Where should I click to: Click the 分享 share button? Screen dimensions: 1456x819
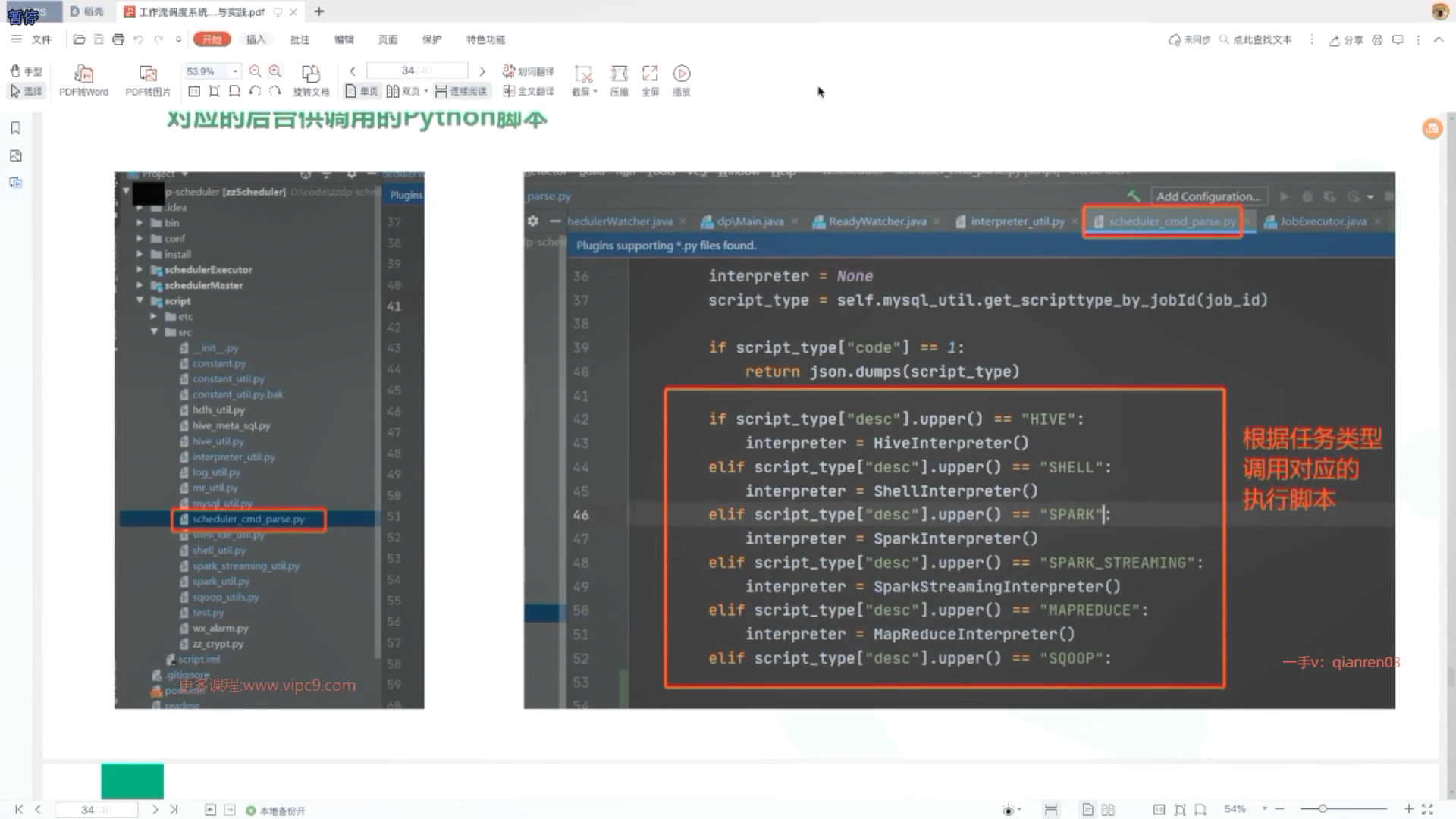click(1346, 40)
